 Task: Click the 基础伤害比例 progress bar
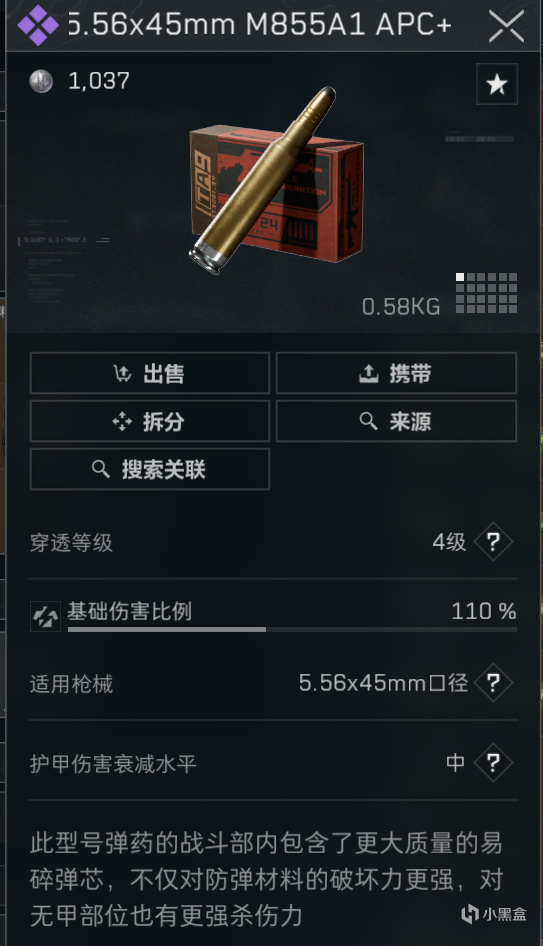click(x=292, y=629)
